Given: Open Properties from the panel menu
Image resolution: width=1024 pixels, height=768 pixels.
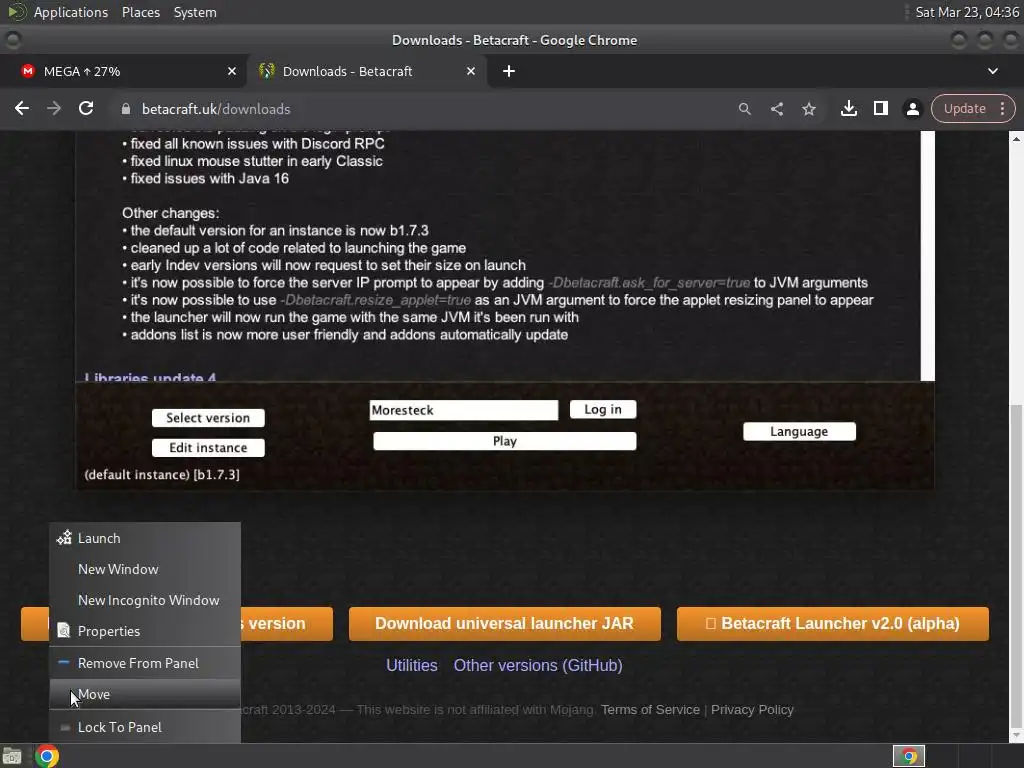Looking at the screenshot, I should [x=145, y=631].
